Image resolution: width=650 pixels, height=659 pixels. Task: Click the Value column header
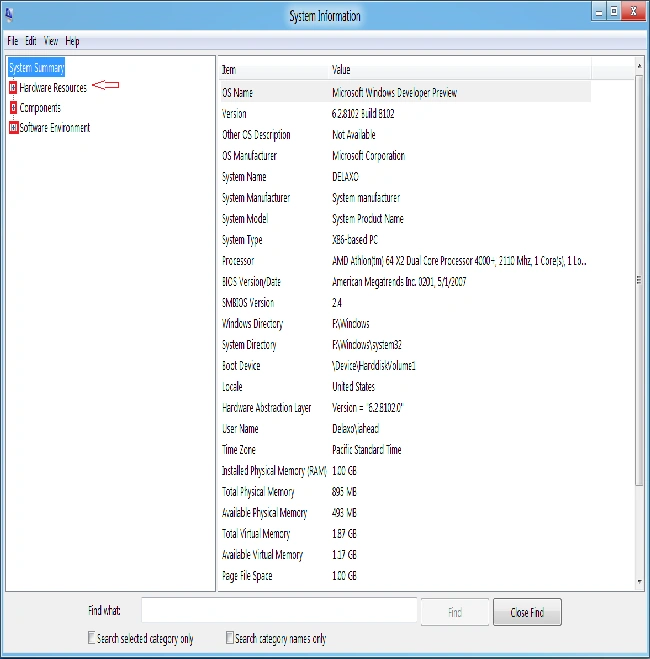click(459, 69)
